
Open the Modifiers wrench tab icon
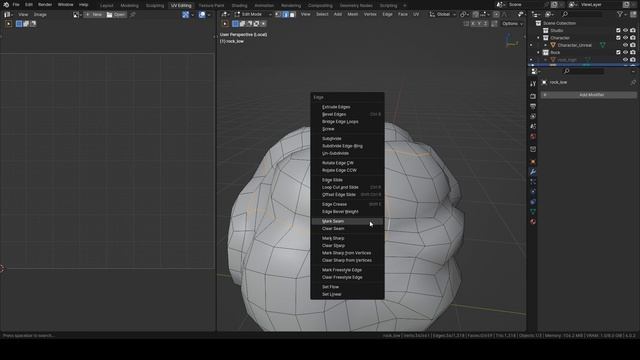[533, 171]
